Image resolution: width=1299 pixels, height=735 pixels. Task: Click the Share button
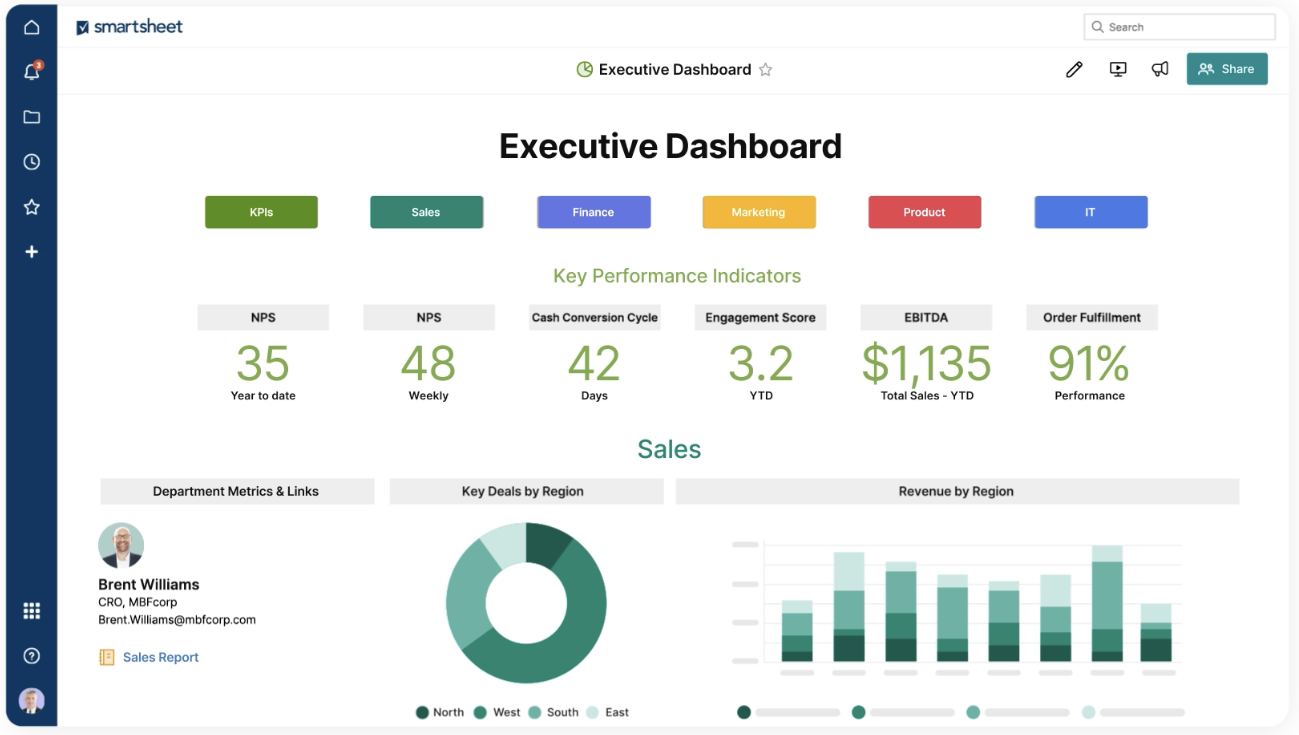1227,69
